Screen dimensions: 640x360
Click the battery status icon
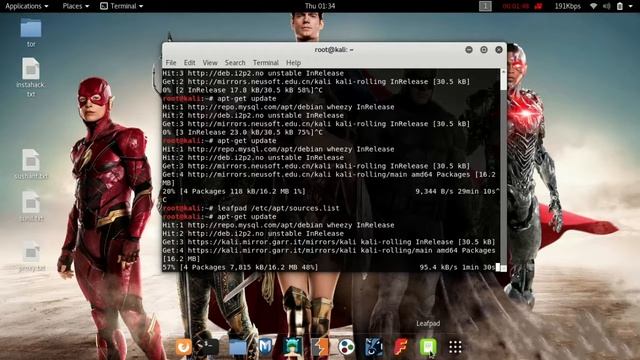click(x=620, y=6)
